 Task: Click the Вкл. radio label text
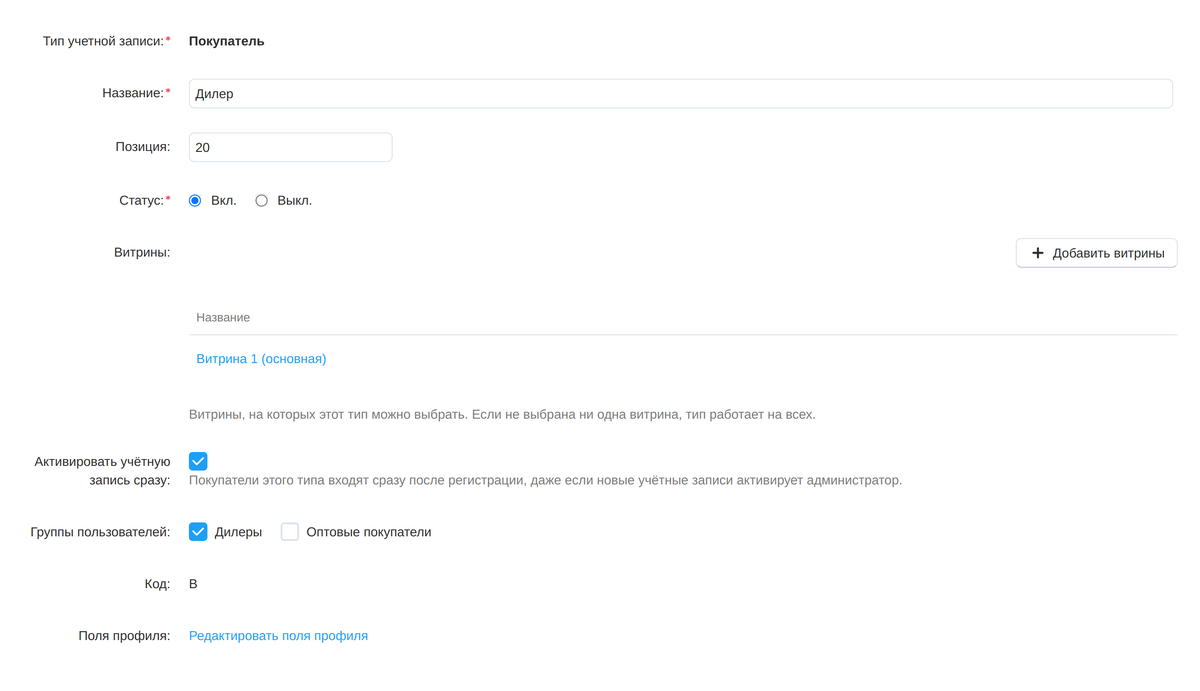(224, 201)
